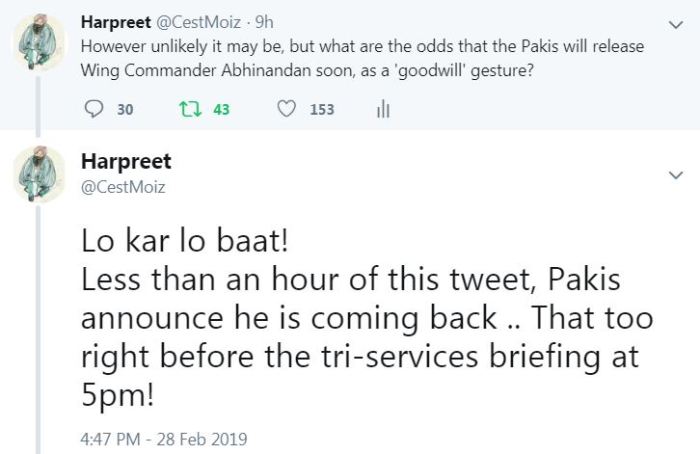Click the reply count number 30
The width and height of the screenshot is (700, 454).
tap(125, 109)
